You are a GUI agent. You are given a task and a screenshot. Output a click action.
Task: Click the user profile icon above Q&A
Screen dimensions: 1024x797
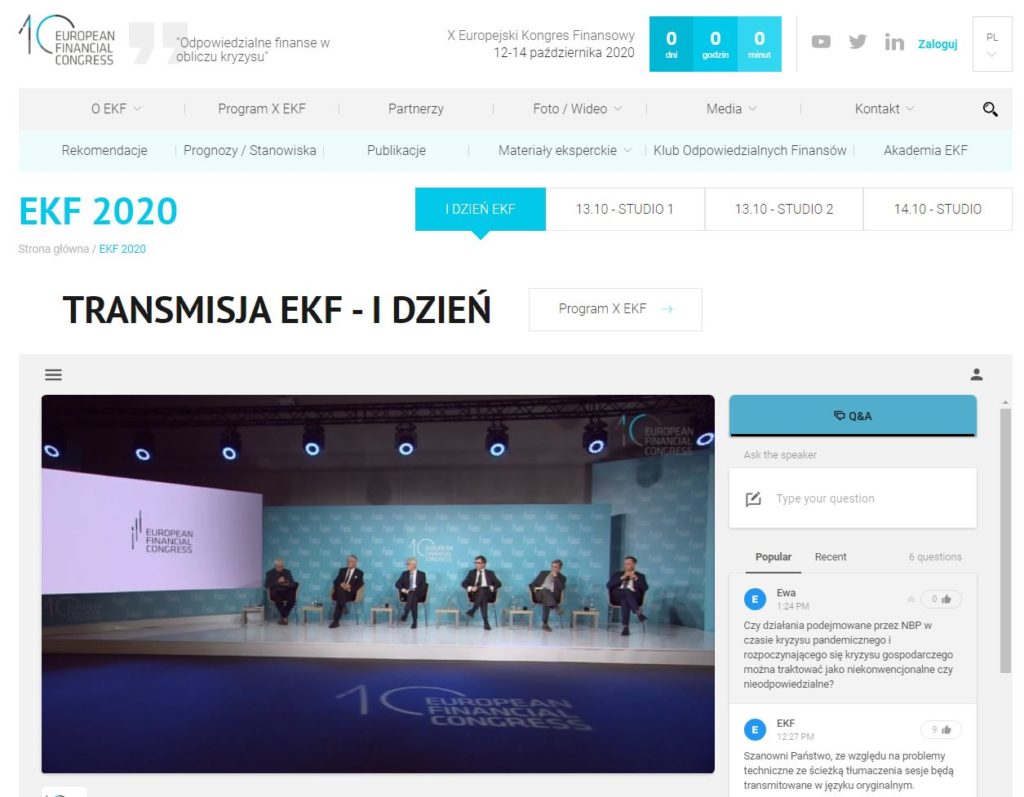point(976,374)
